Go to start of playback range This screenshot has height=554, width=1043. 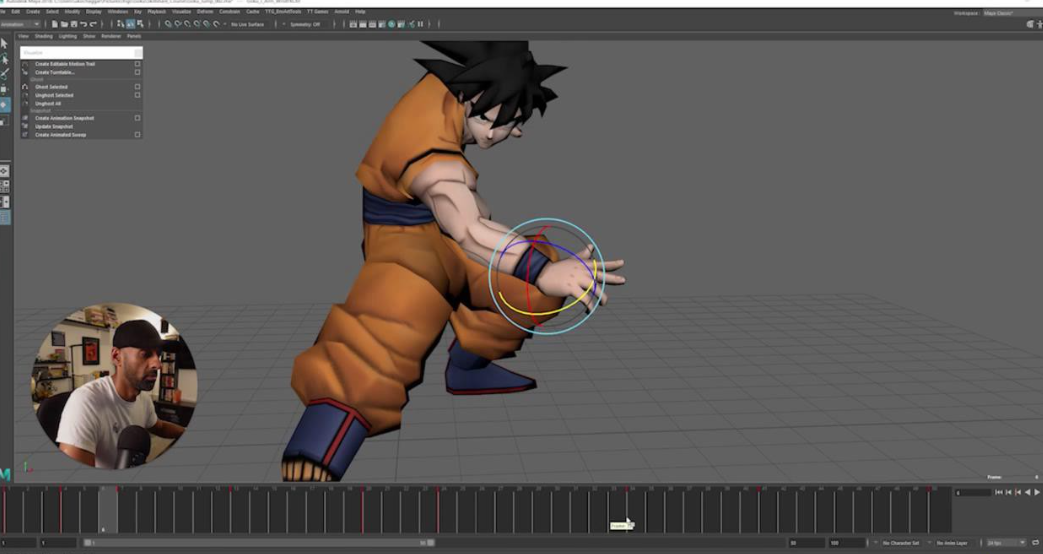999,492
